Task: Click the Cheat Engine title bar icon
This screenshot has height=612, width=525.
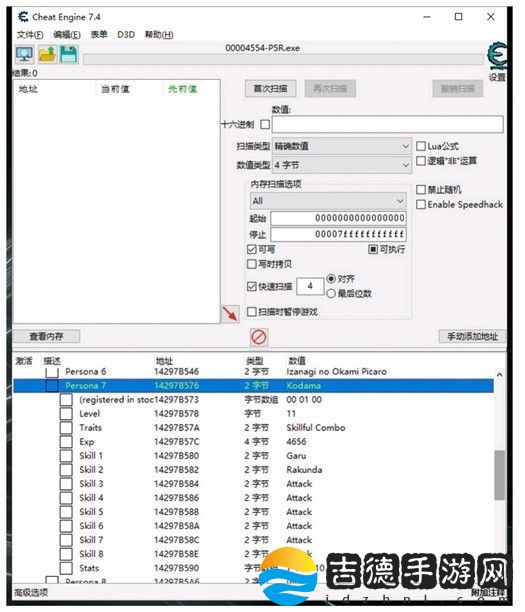Action: coord(23,17)
